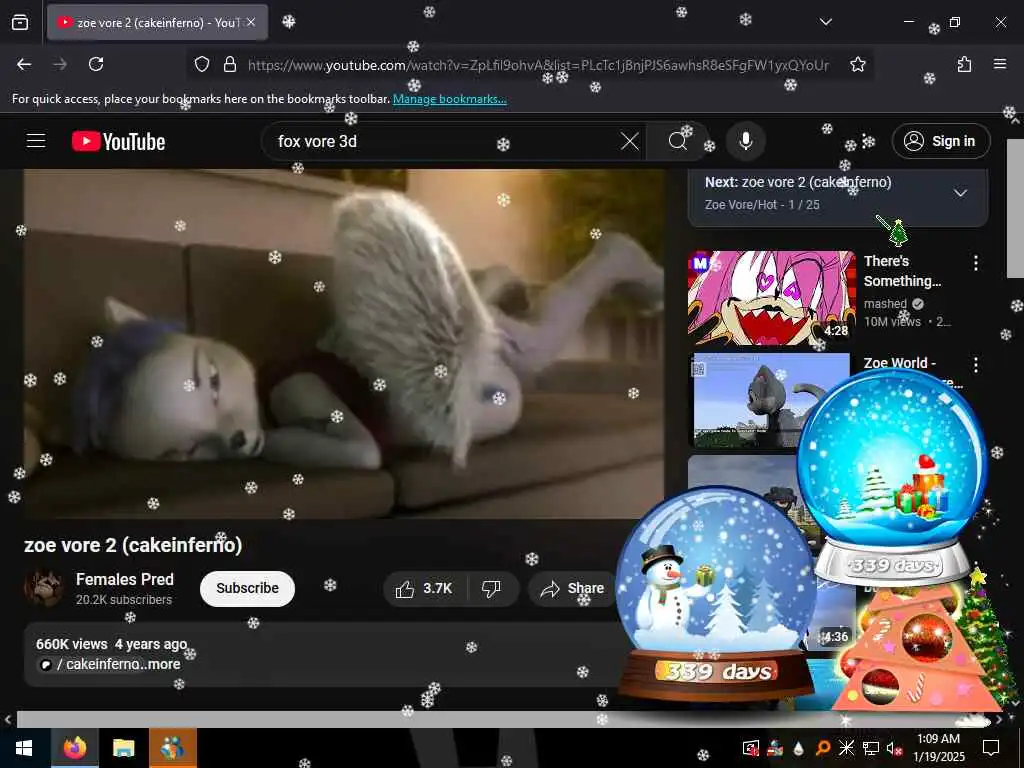
Task: Open the Firefox application menu
Action: [1000, 64]
